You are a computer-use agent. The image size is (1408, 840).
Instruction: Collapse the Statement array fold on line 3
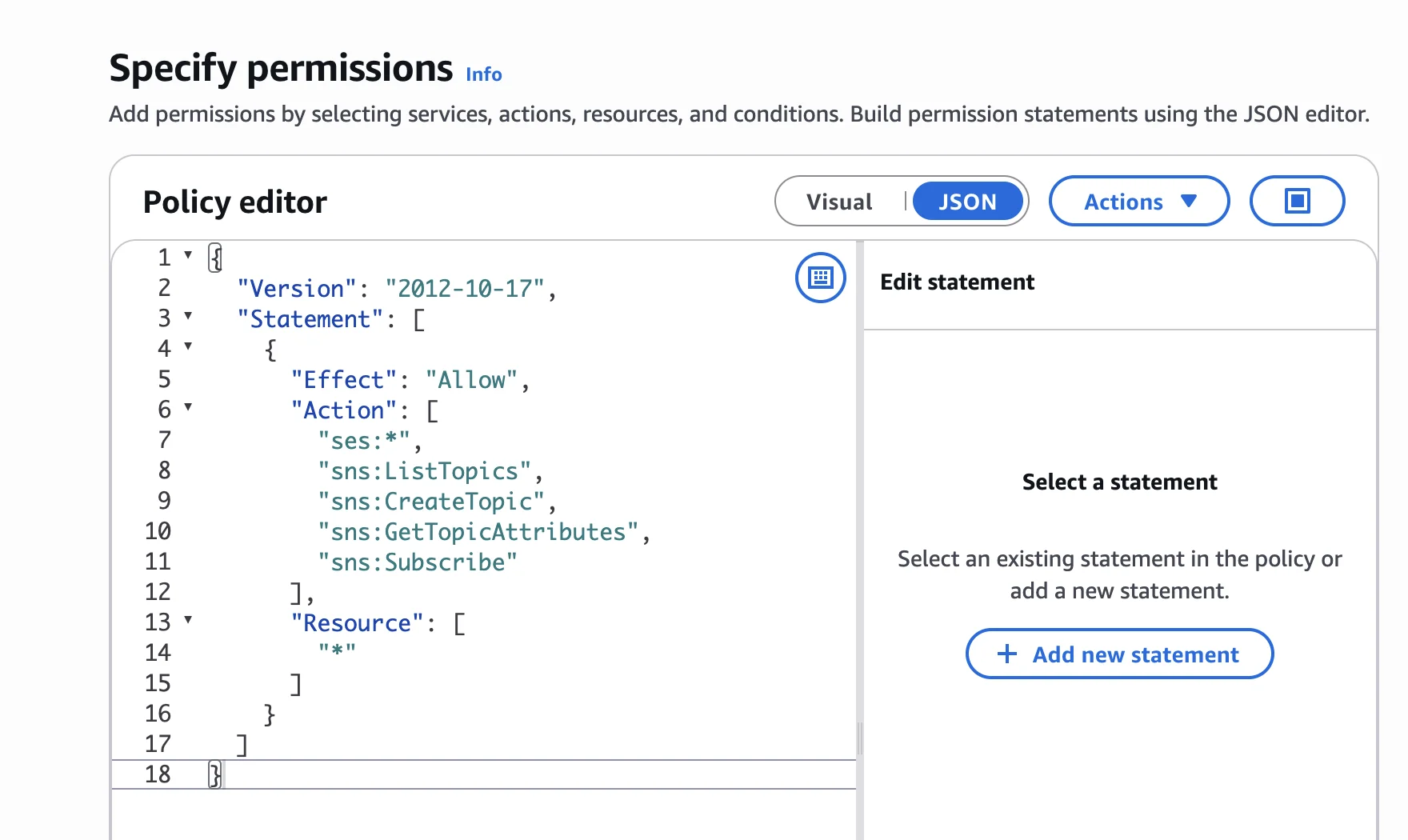(x=188, y=316)
